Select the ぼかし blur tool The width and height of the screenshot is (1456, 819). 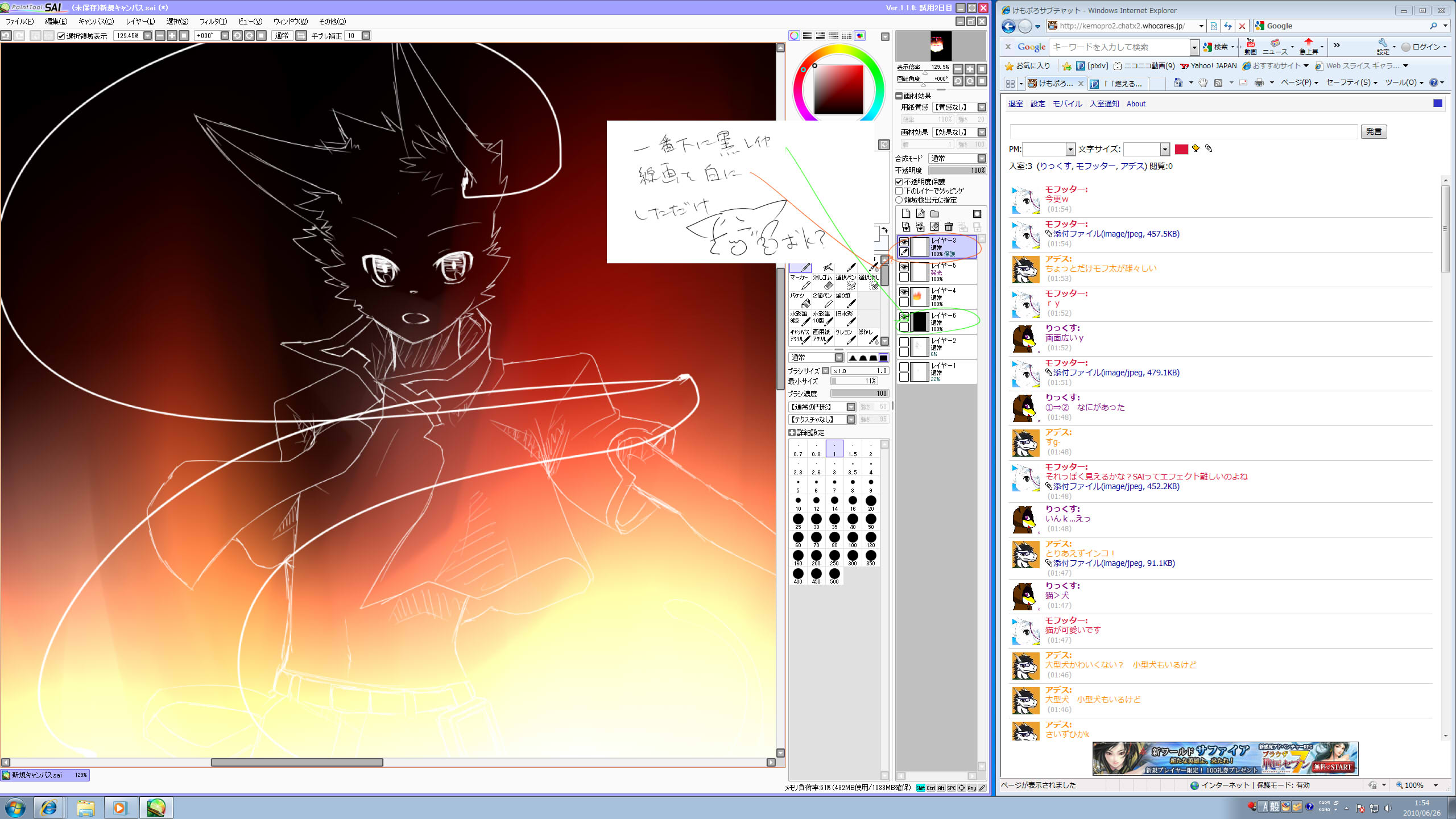coord(868,336)
